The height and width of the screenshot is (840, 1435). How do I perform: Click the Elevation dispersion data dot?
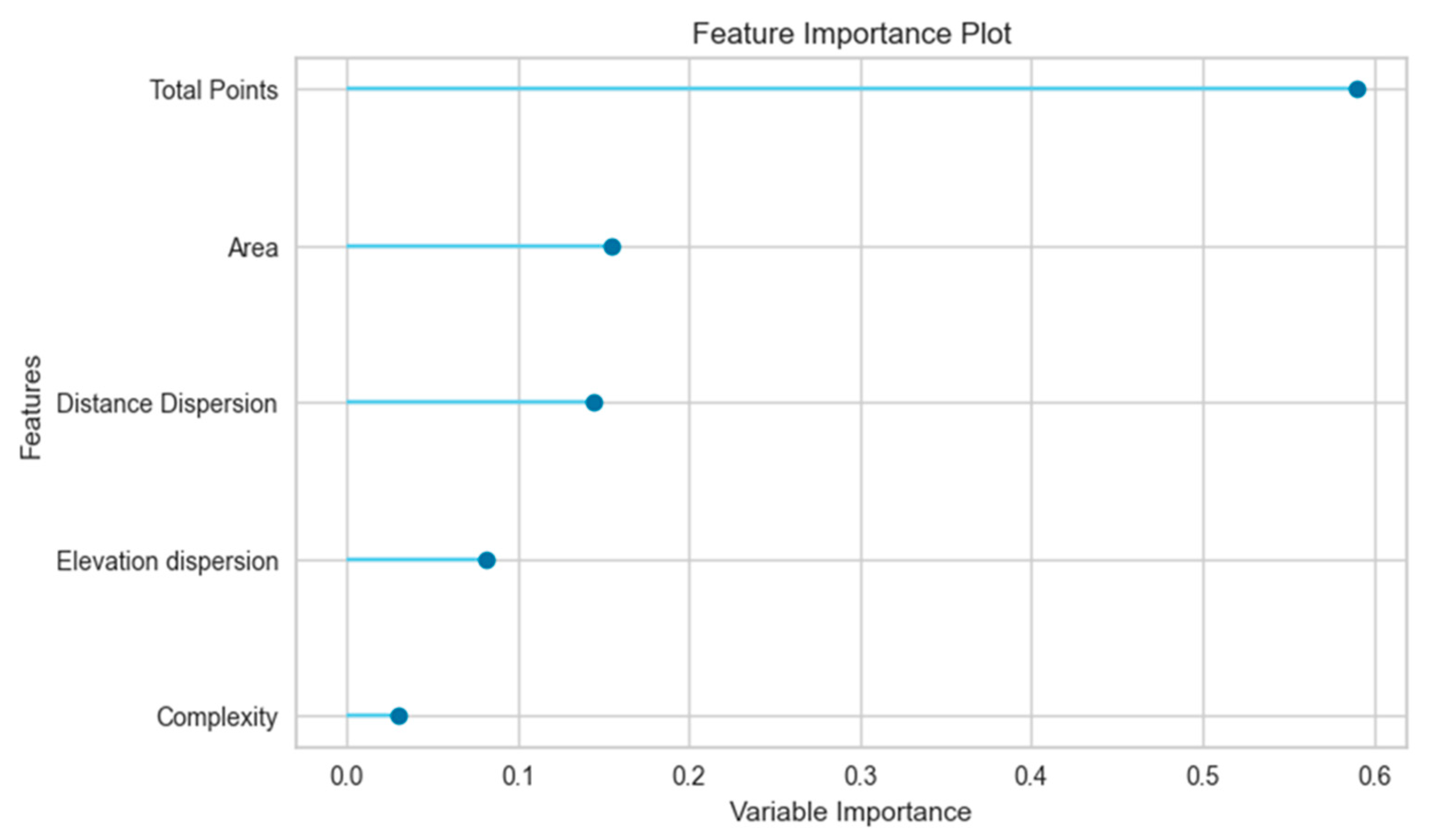click(x=486, y=561)
